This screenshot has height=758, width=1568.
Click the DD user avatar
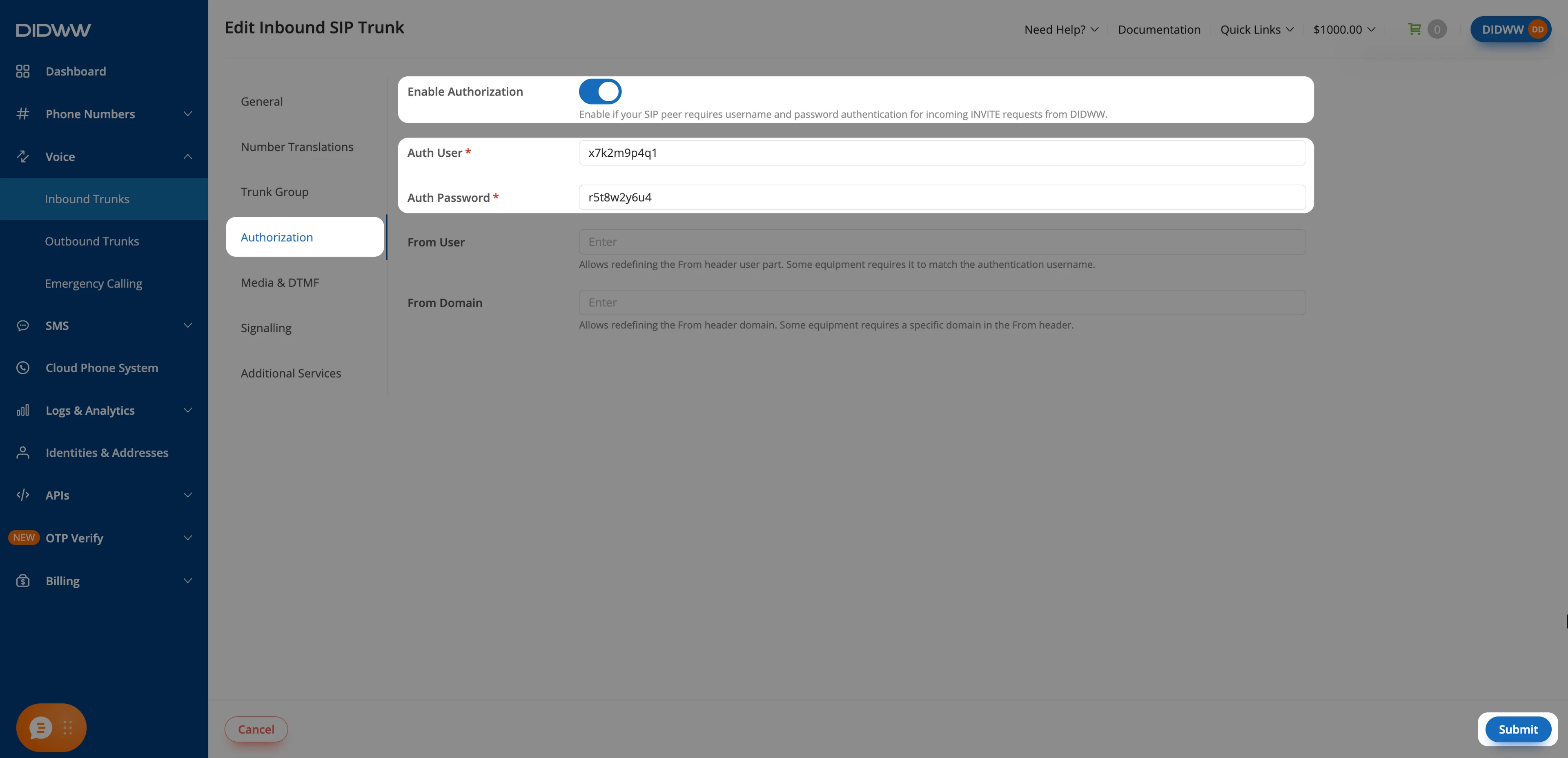click(x=1537, y=29)
